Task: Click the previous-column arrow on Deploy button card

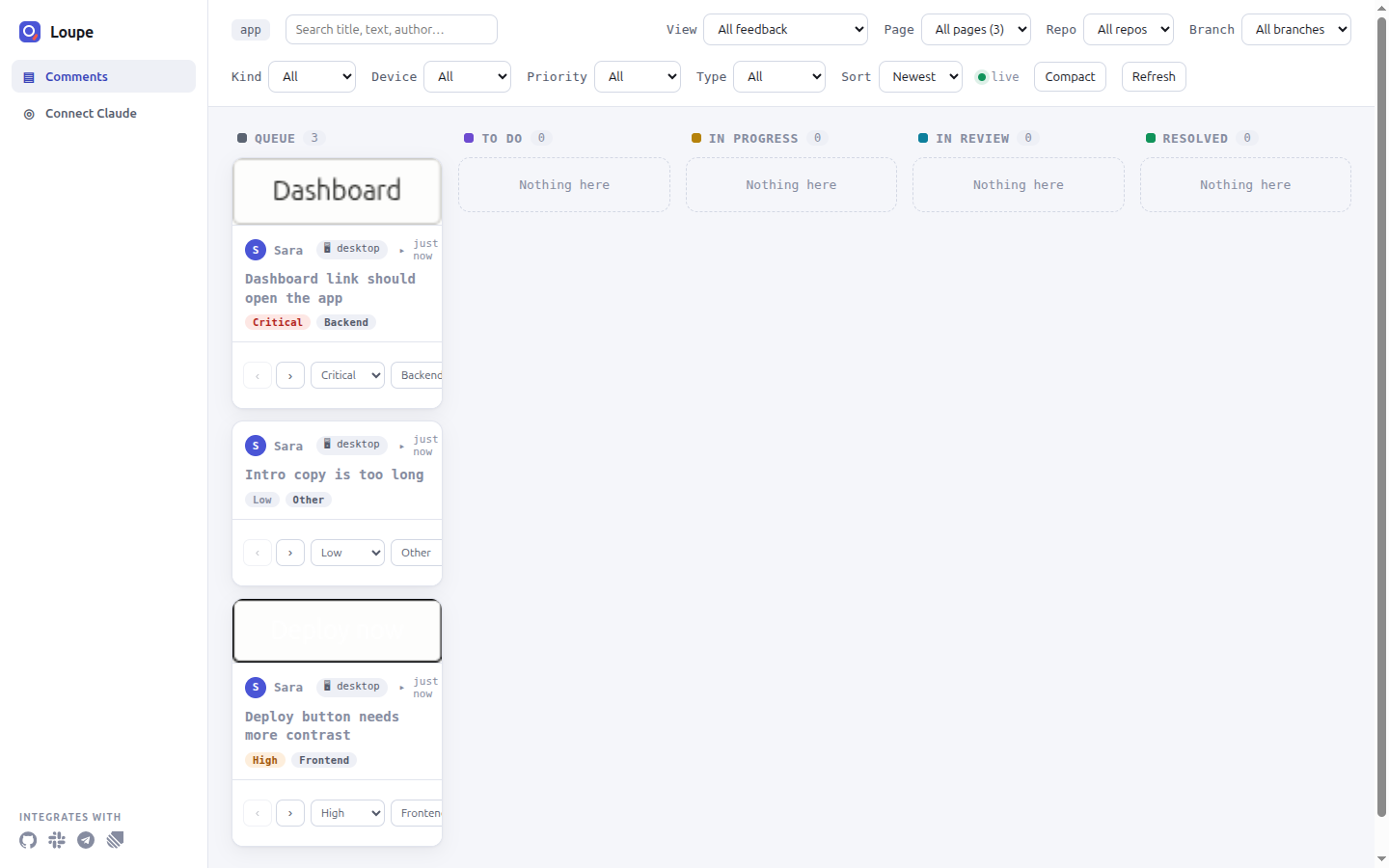Action: [x=258, y=813]
